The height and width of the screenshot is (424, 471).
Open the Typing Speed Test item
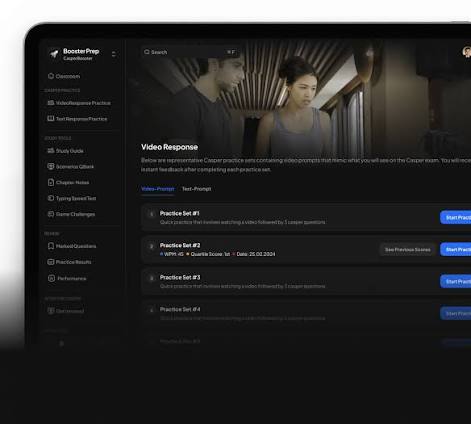coord(72,198)
